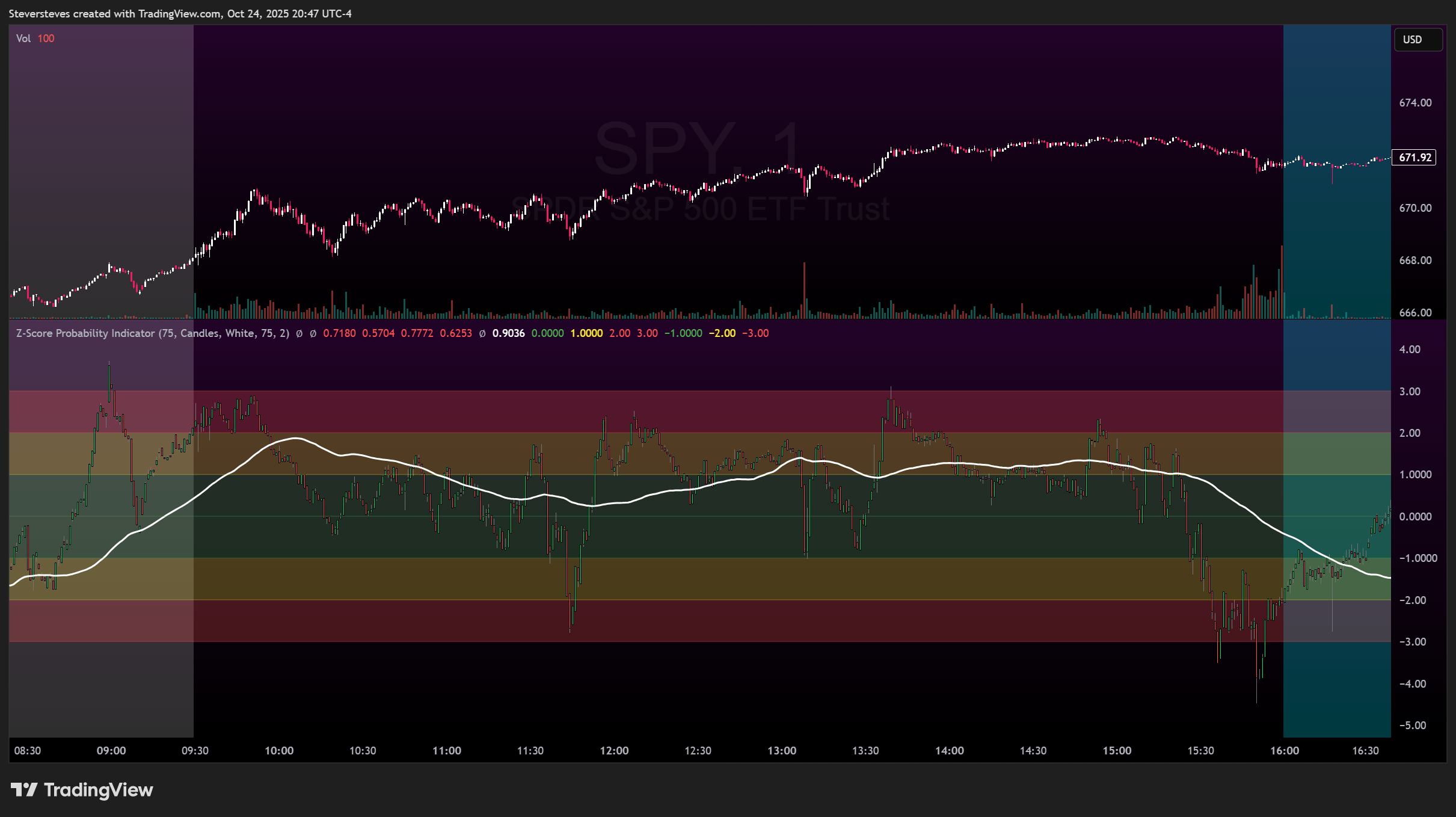
Task: Select the Vol indicator label
Action: pos(23,39)
